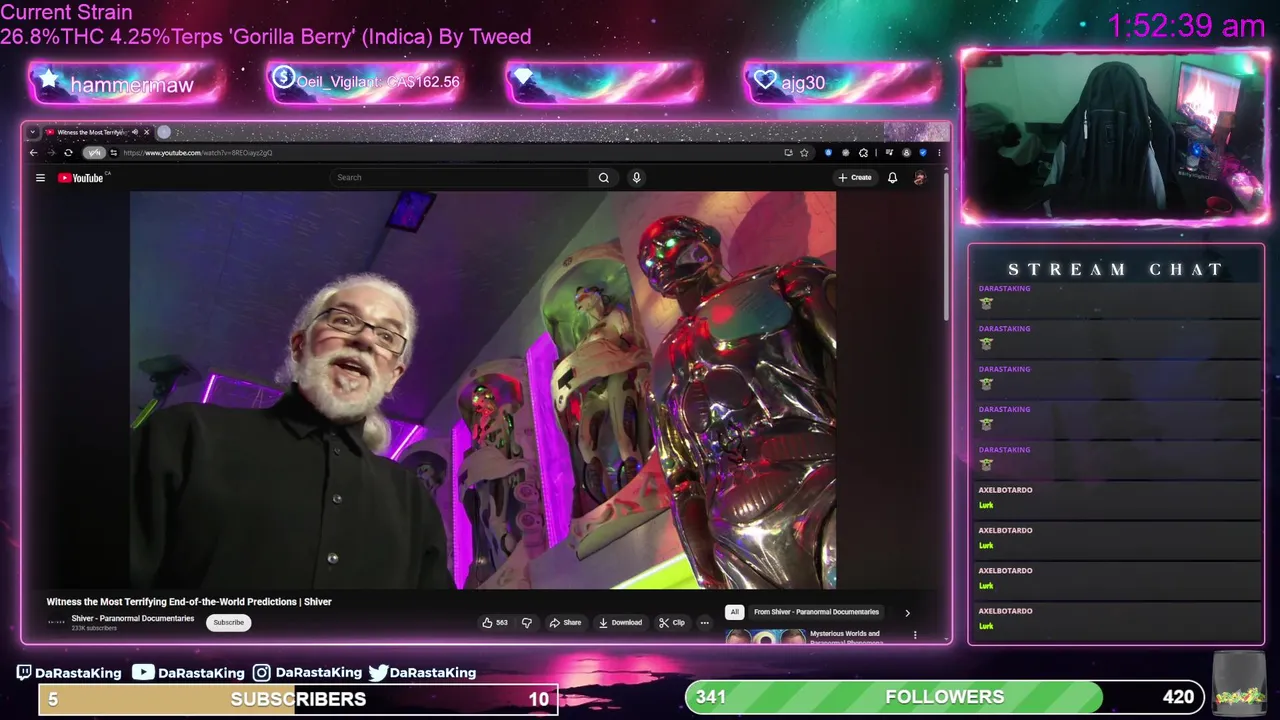
Task: Click the YouTube search magnifier button
Action: click(x=604, y=178)
